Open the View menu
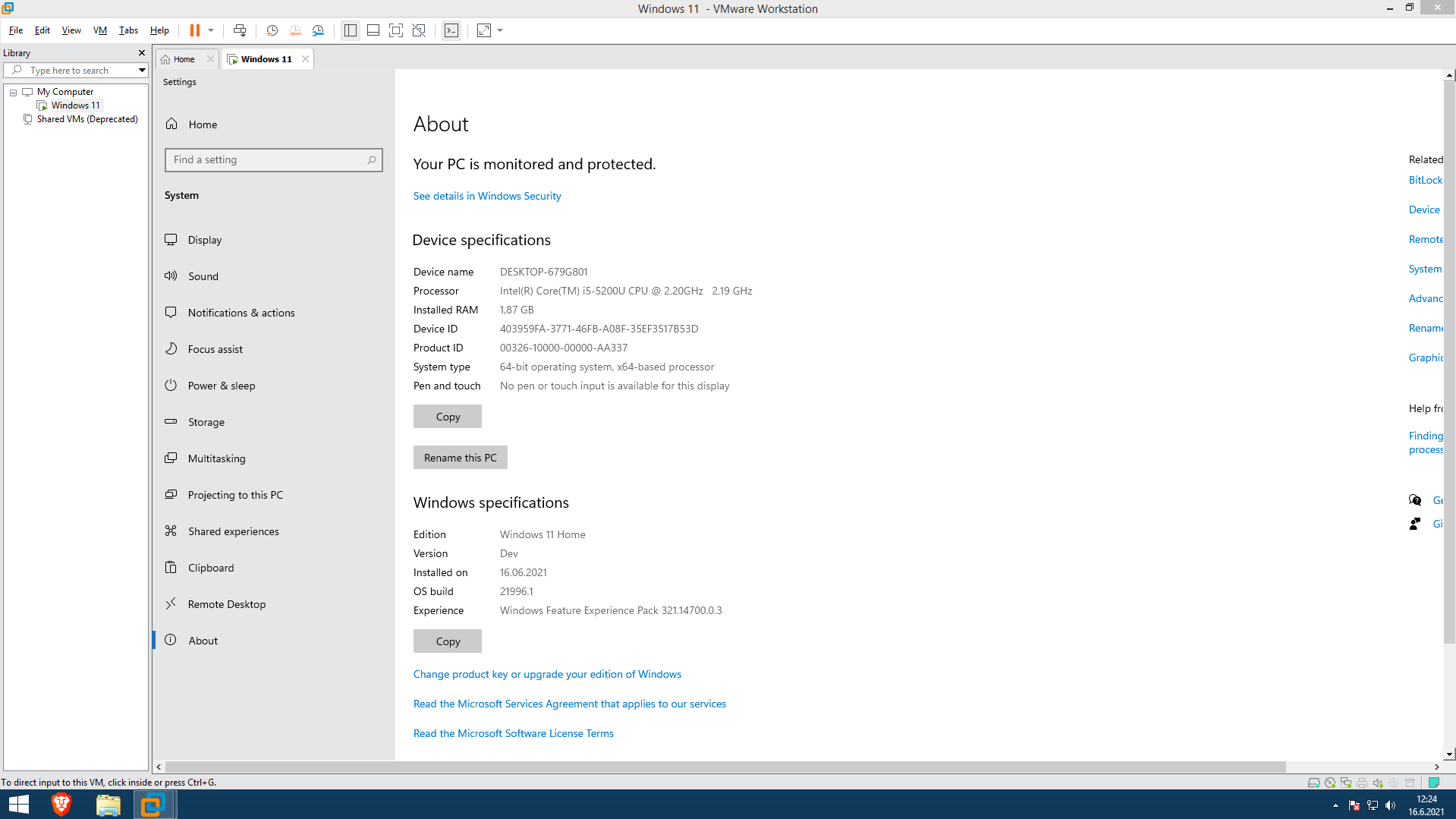 click(x=71, y=30)
